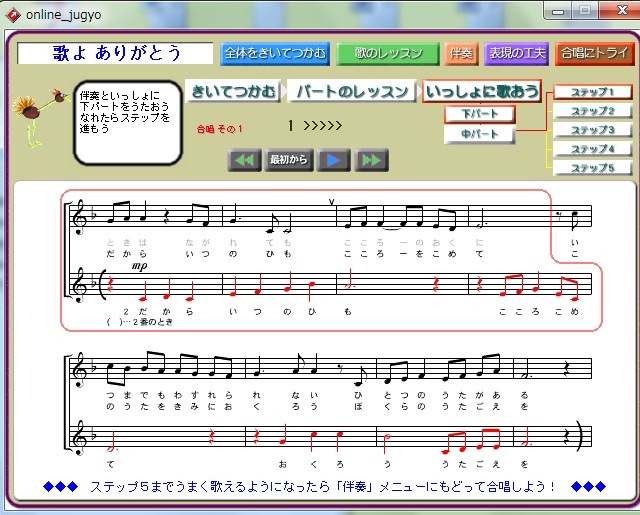
Task: Click the breath mark V above the top staff
Action: coord(331,202)
